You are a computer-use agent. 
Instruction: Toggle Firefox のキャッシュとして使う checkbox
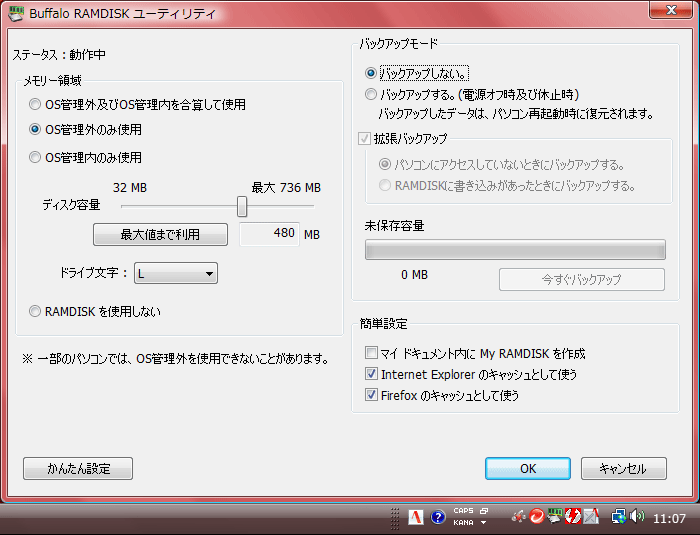[x=371, y=394]
